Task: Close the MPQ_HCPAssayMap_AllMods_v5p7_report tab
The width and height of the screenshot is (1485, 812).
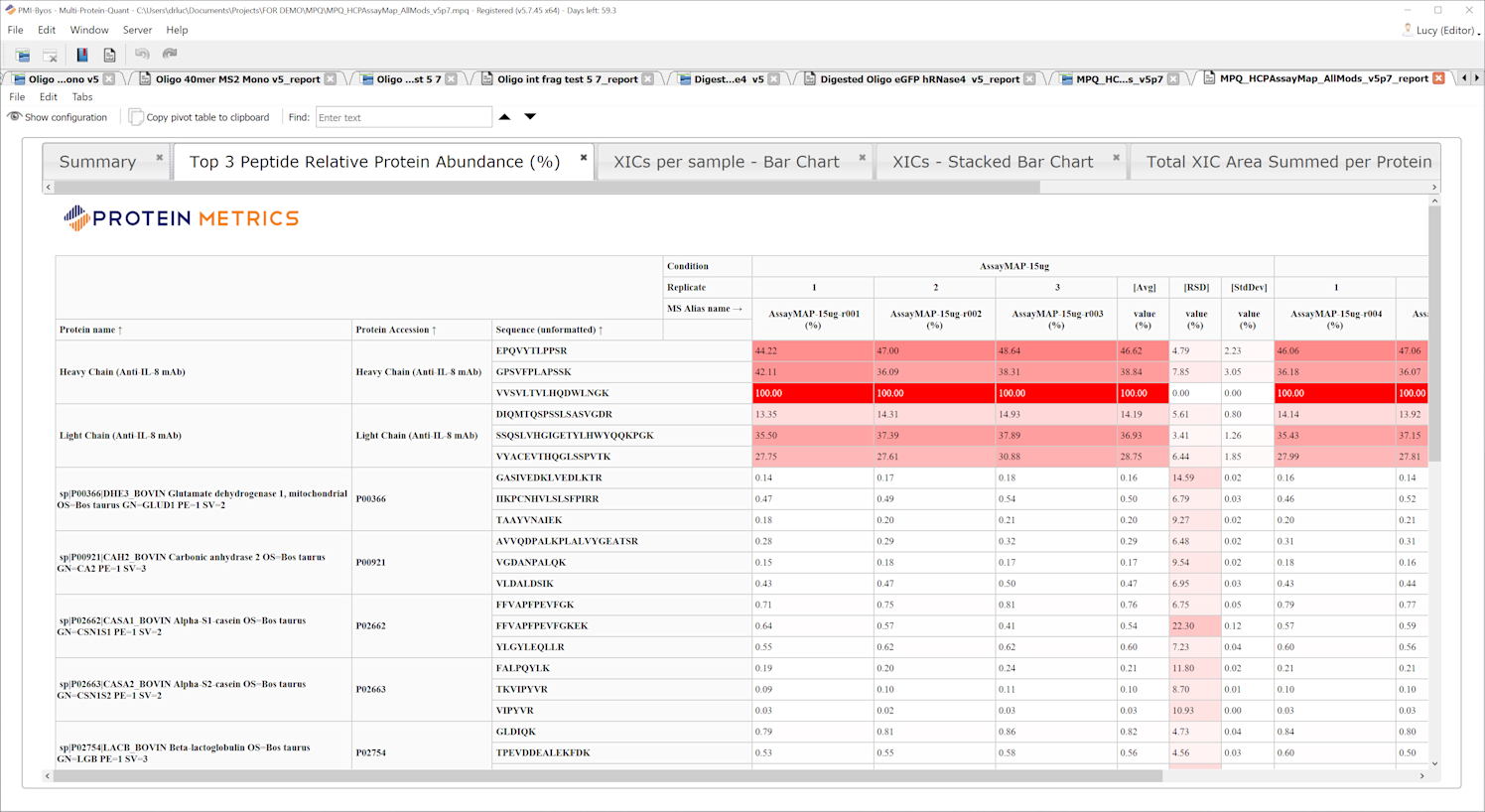Action: [x=1438, y=78]
